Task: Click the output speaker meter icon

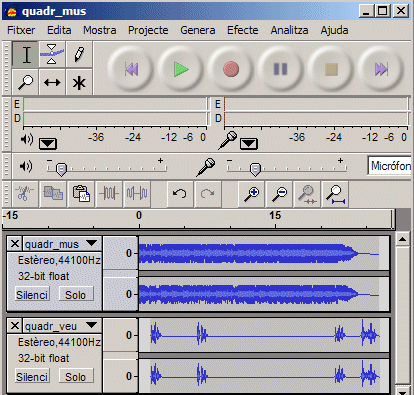Action: [x=27, y=139]
